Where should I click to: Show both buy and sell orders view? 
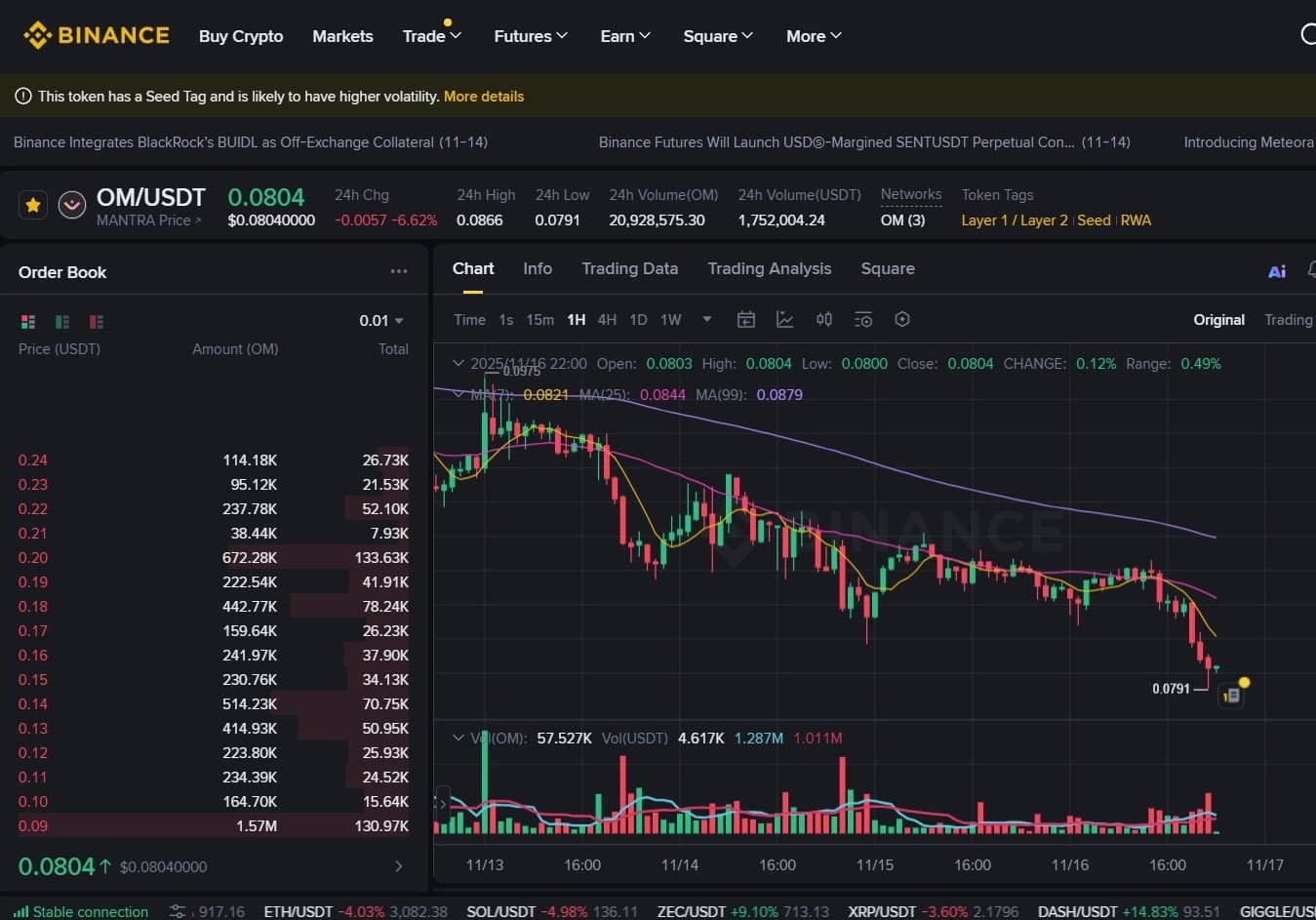[x=28, y=321]
